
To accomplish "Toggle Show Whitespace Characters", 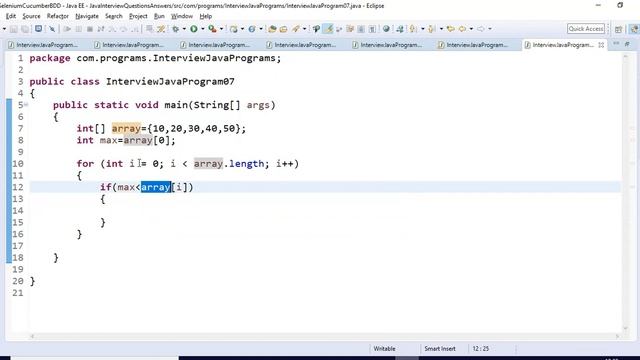I will 372,29.
